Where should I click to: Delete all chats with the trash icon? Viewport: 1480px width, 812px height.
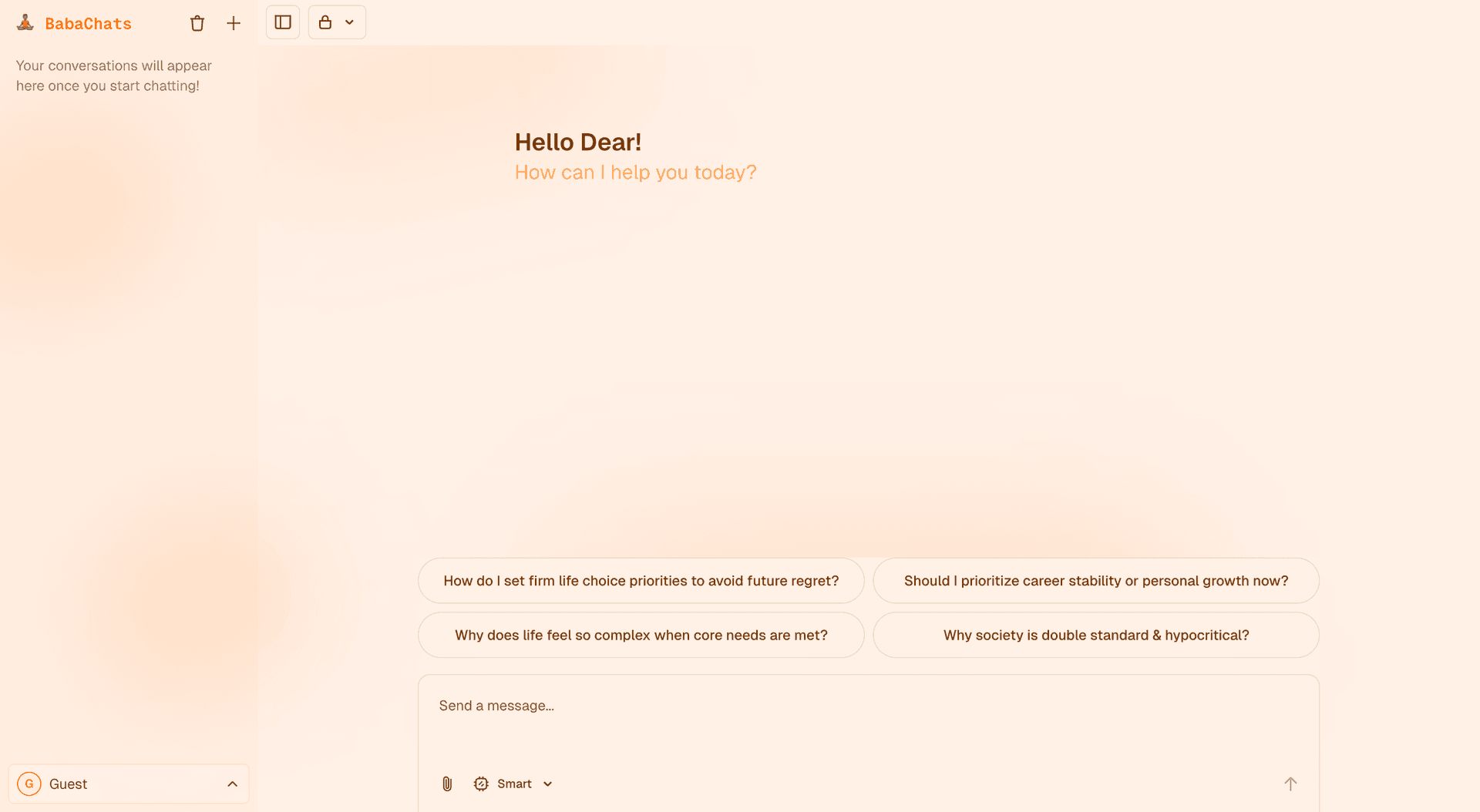197,24
